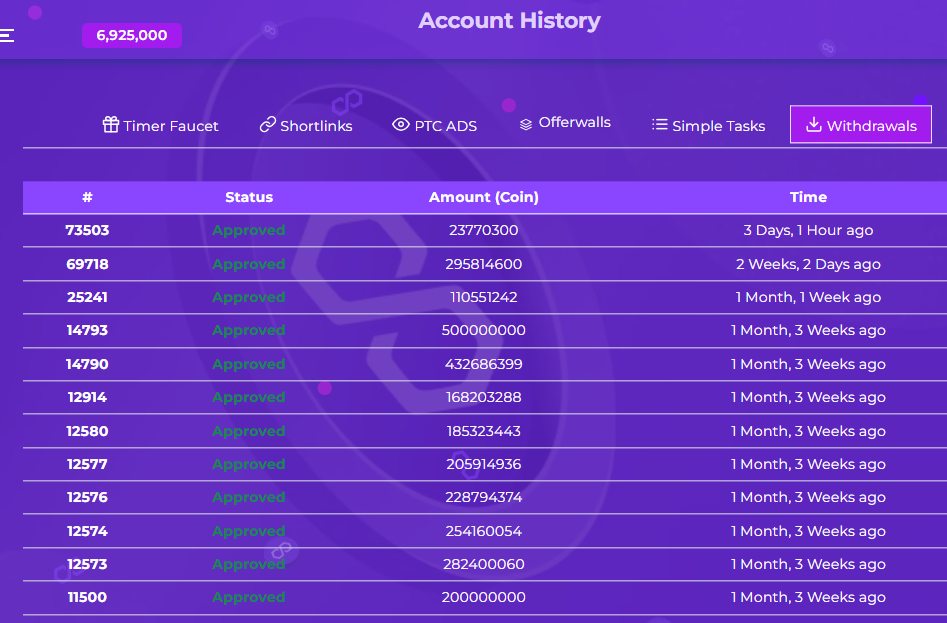The width and height of the screenshot is (947, 623).
Task: Open the PTC ADS tab
Action: pyautogui.click(x=434, y=126)
